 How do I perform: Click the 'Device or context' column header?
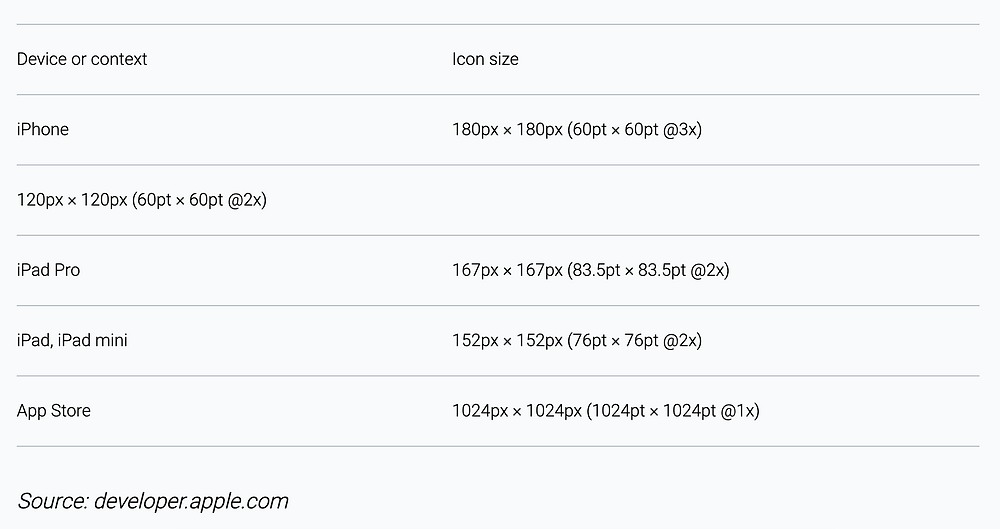(x=82, y=59)
